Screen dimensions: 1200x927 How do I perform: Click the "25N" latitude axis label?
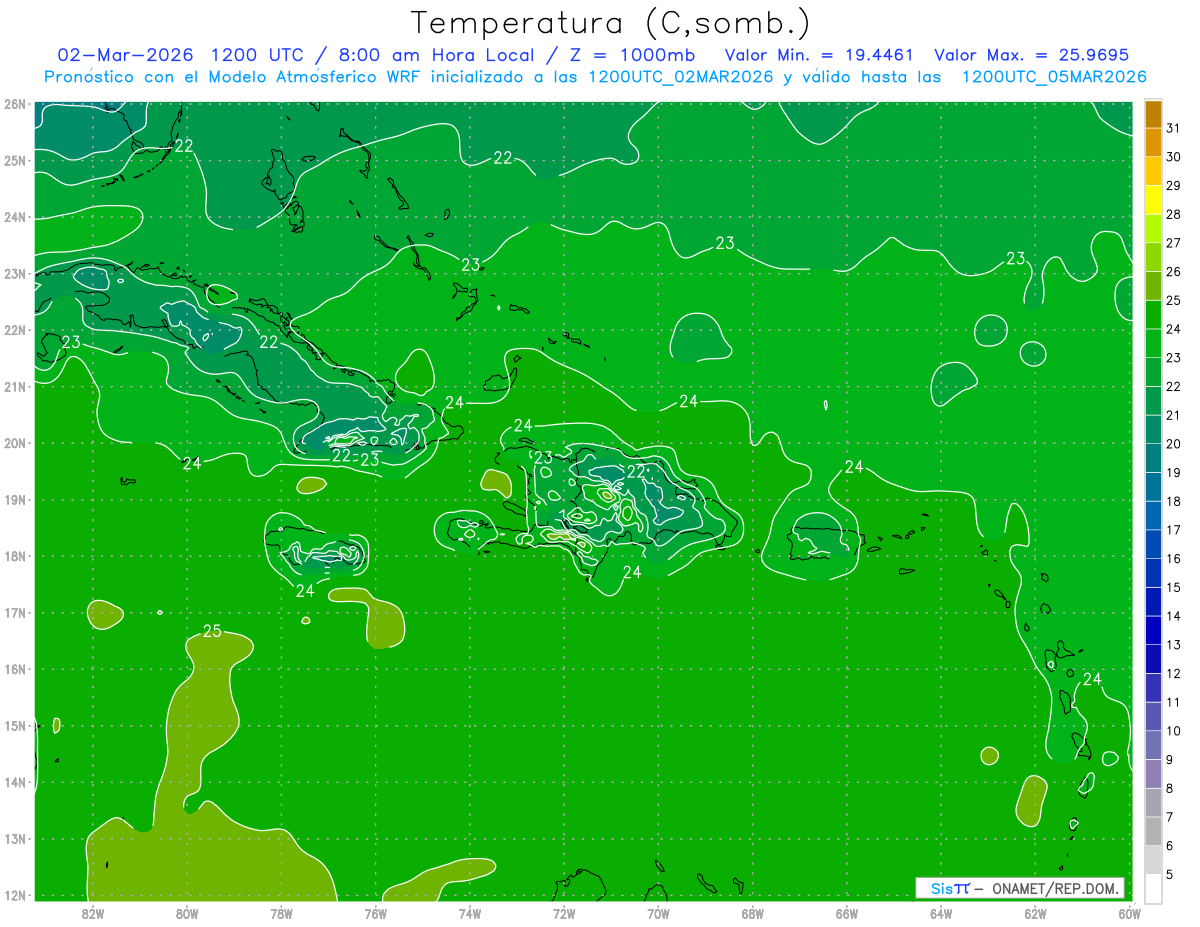click(x=15, y=161)
